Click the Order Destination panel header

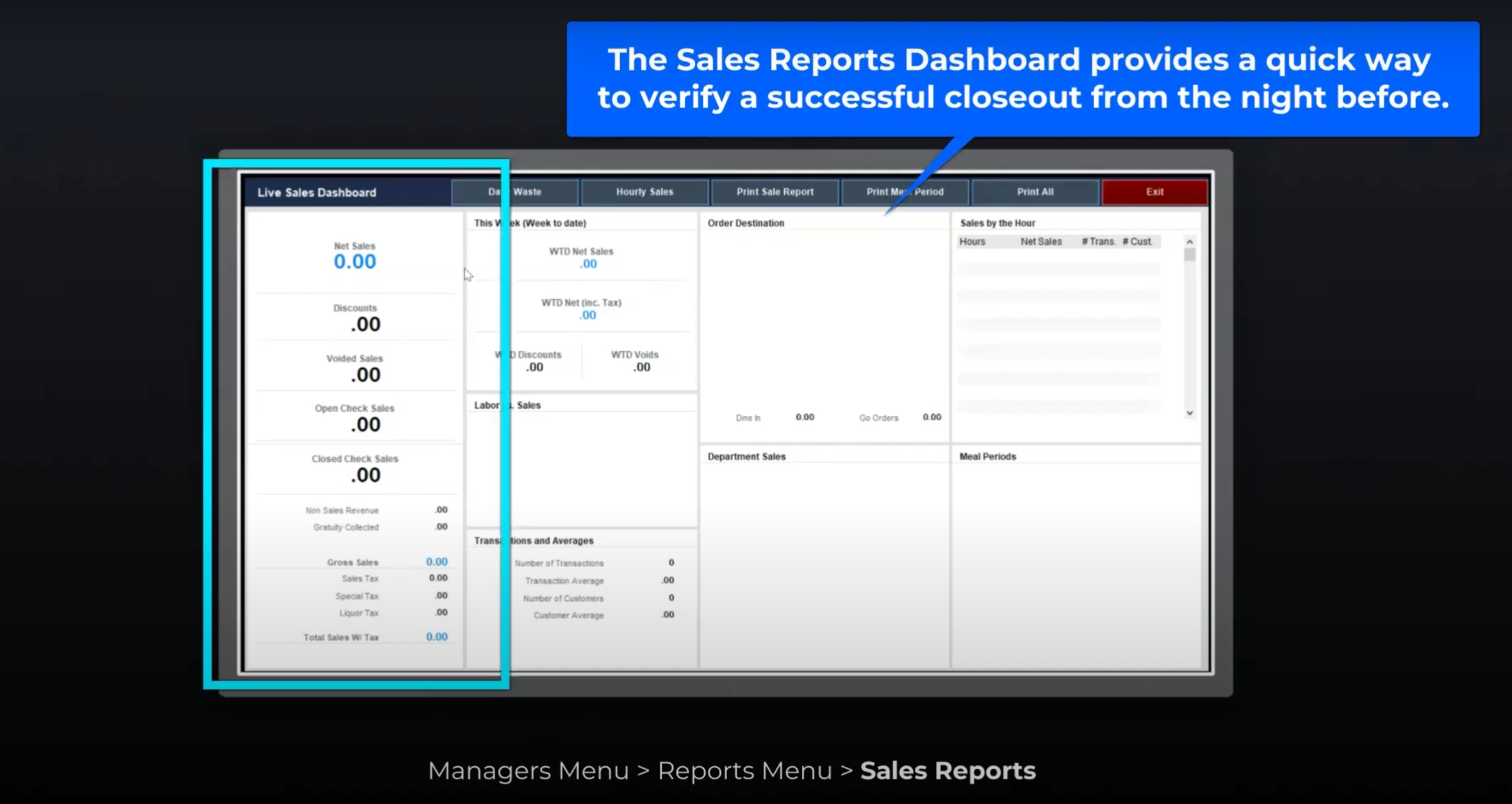[746, 222]
